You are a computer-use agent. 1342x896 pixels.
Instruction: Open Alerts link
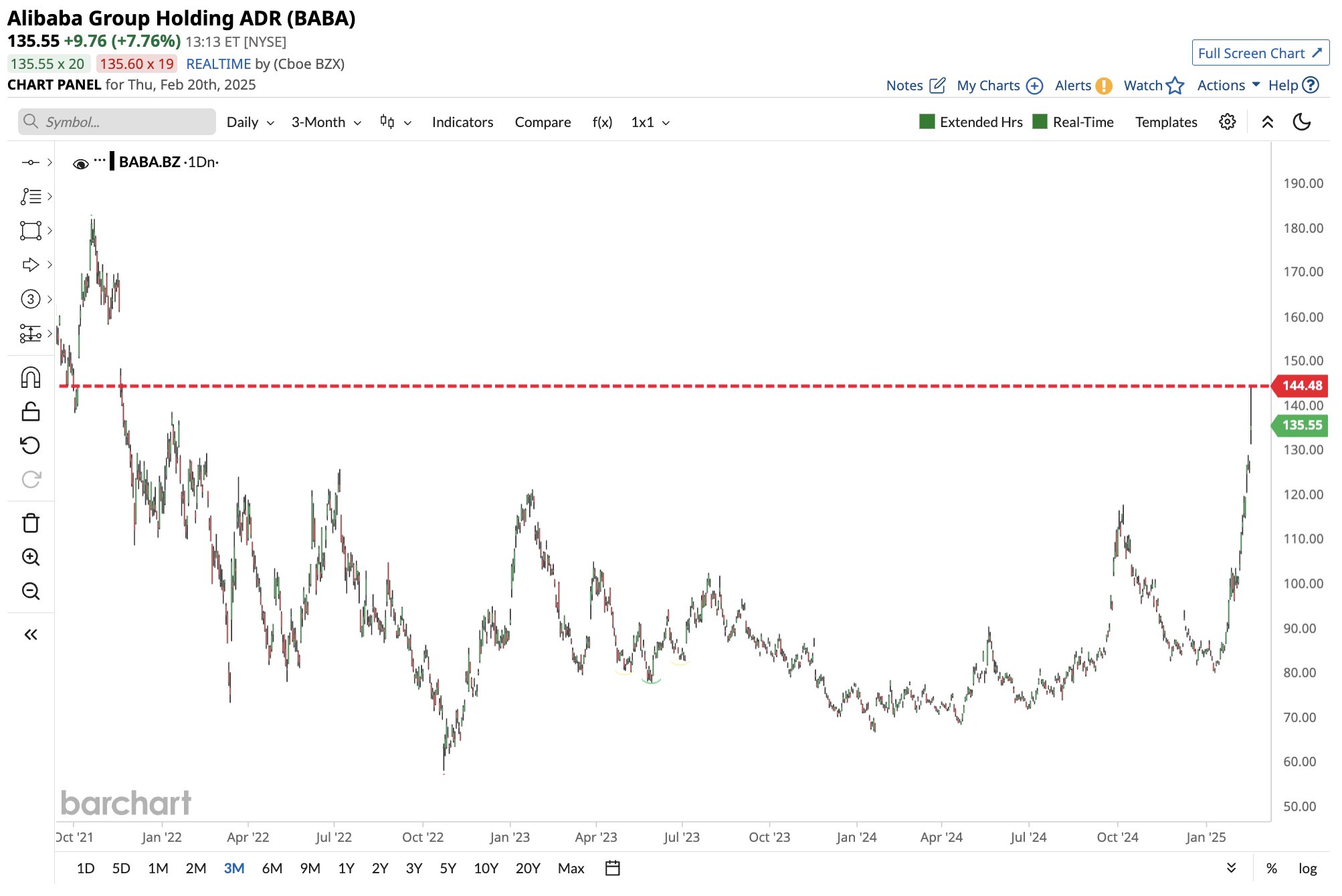(1083, 85)
